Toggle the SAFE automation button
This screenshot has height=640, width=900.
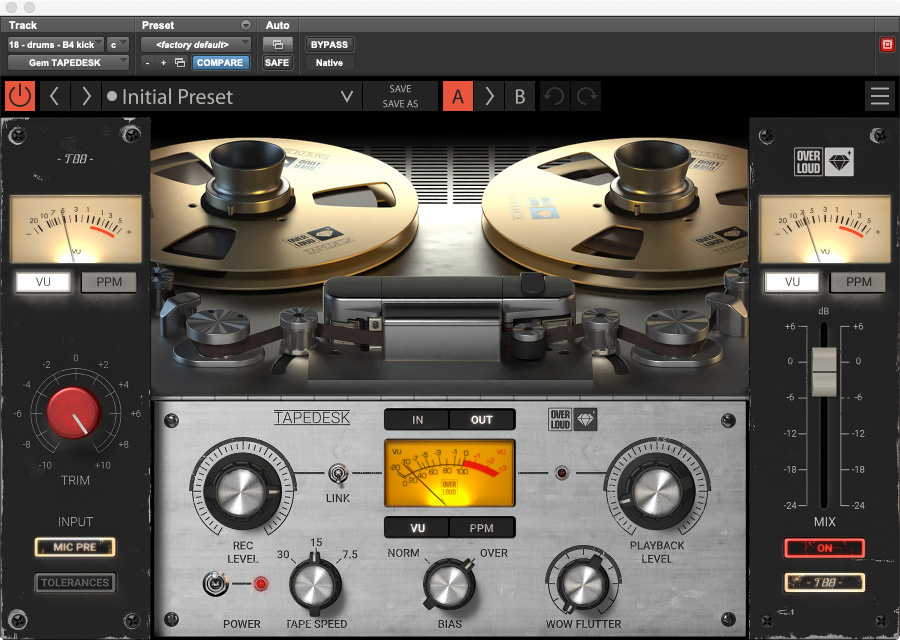tap(277, 63)
